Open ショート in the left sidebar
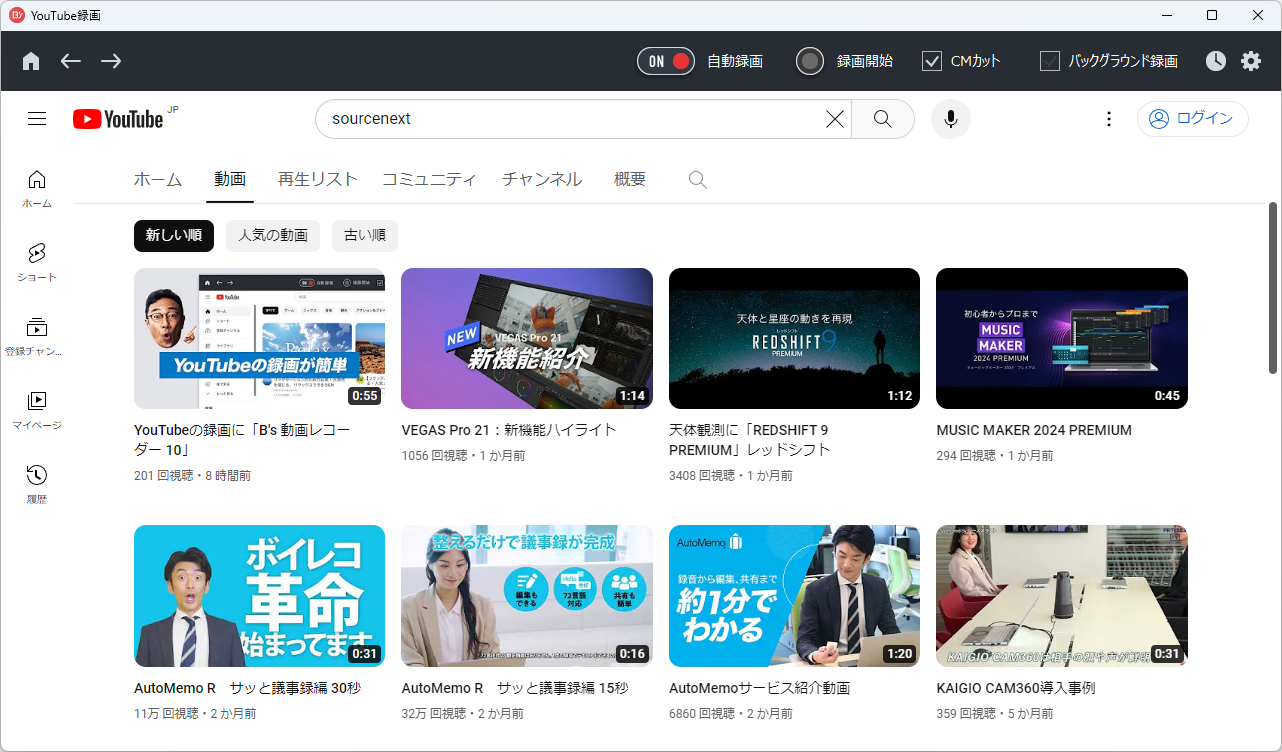Image resolution: width=1282 pixels, height=752 pixels. [37, 262]
